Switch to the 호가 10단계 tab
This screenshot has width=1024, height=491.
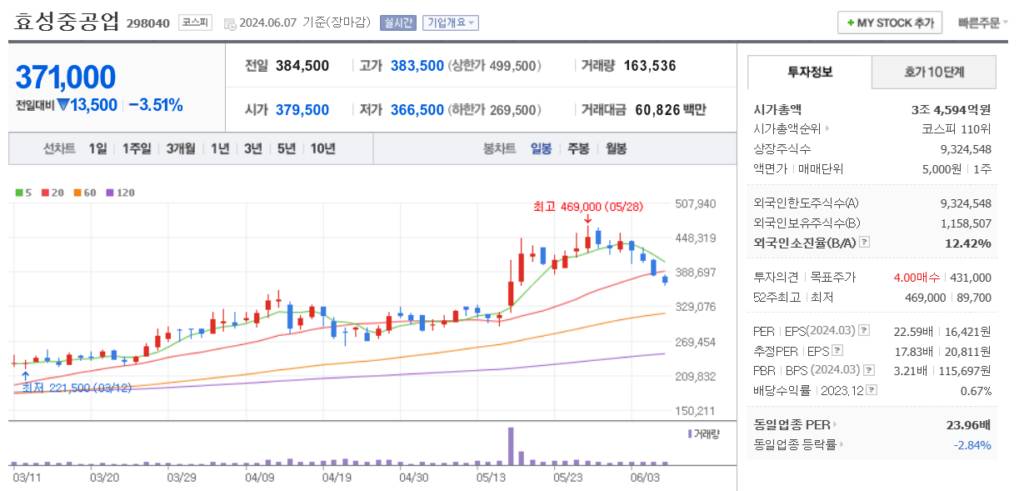tap(934, 72)
